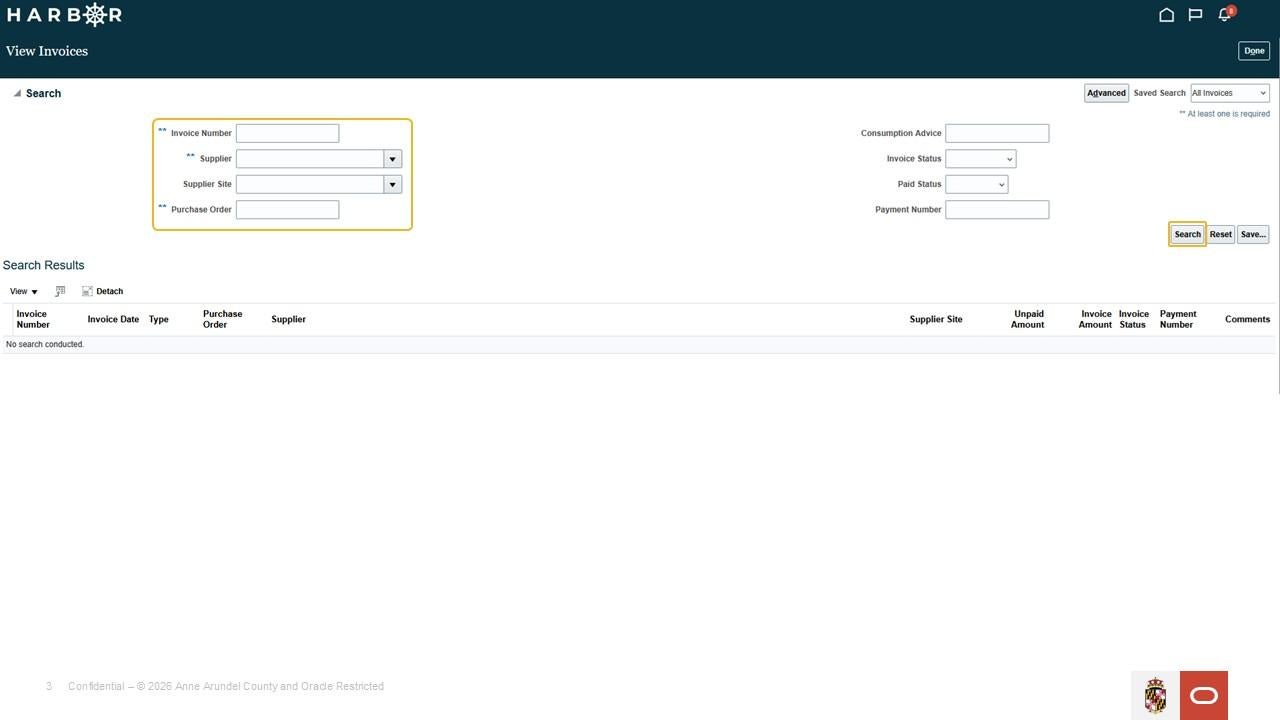Focus the Purchase Order field

click(287, 210)
